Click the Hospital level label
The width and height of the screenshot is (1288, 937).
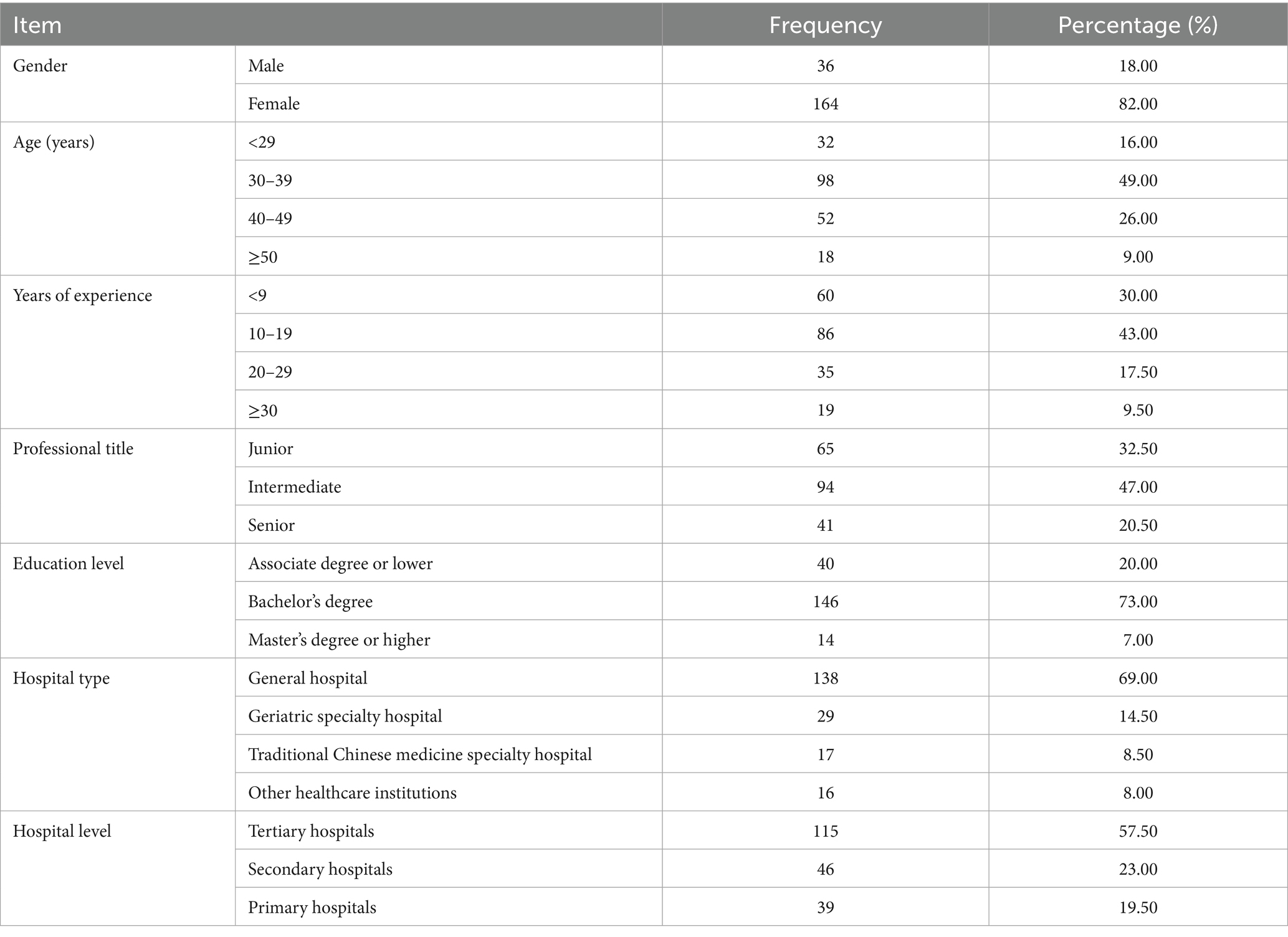pos(62,831)
